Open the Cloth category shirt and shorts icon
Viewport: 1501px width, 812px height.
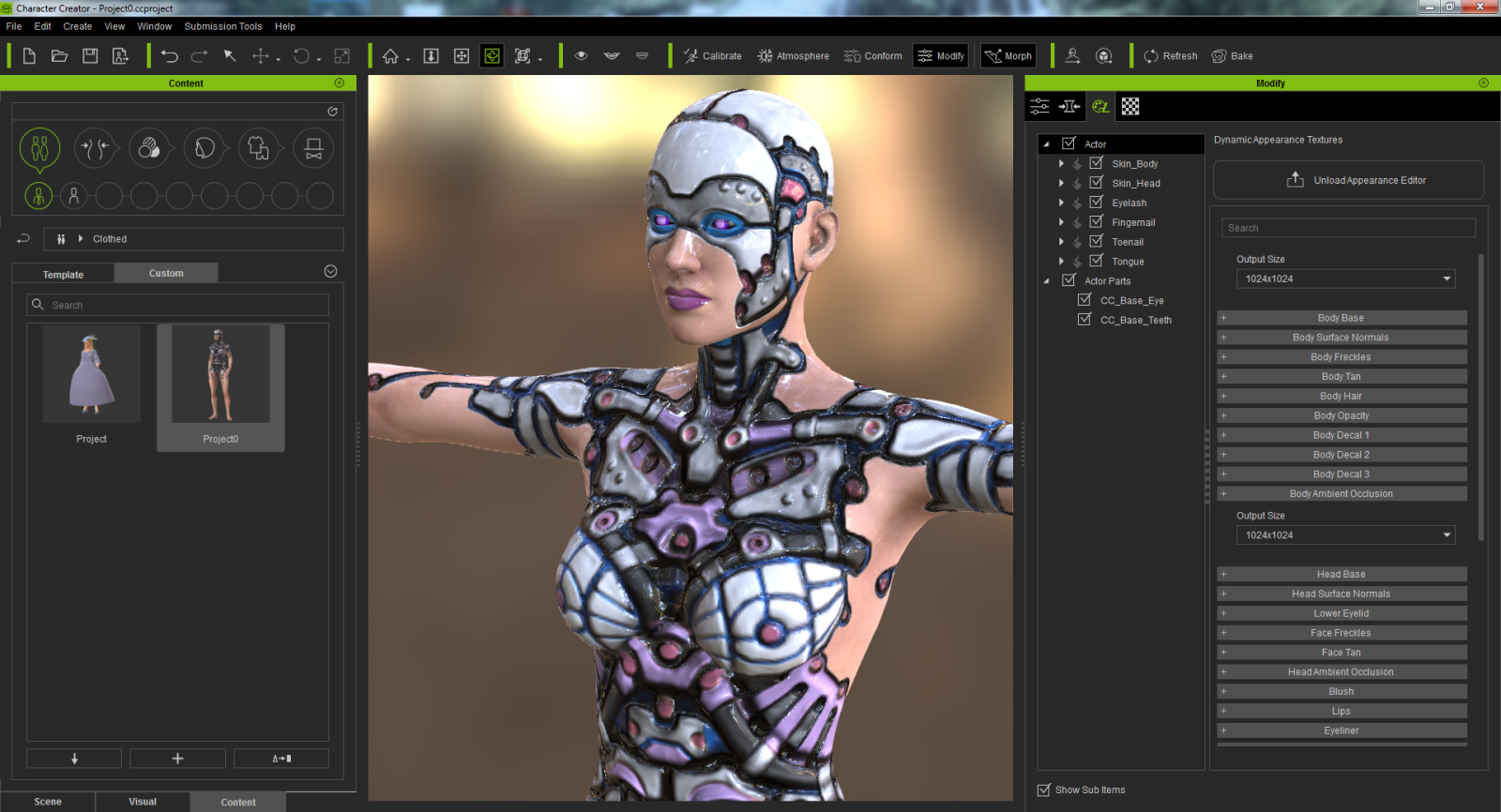pos(259,148)
